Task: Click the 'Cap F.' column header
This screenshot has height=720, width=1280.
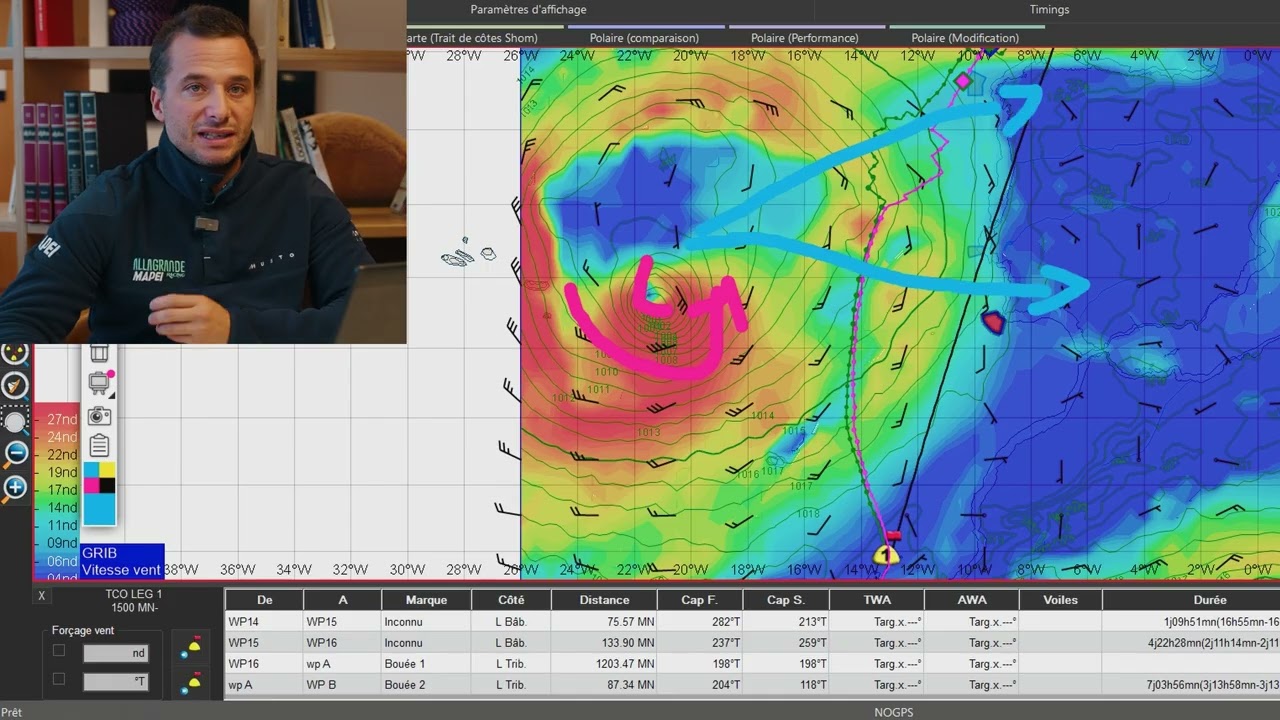Action: coord(700,600)
